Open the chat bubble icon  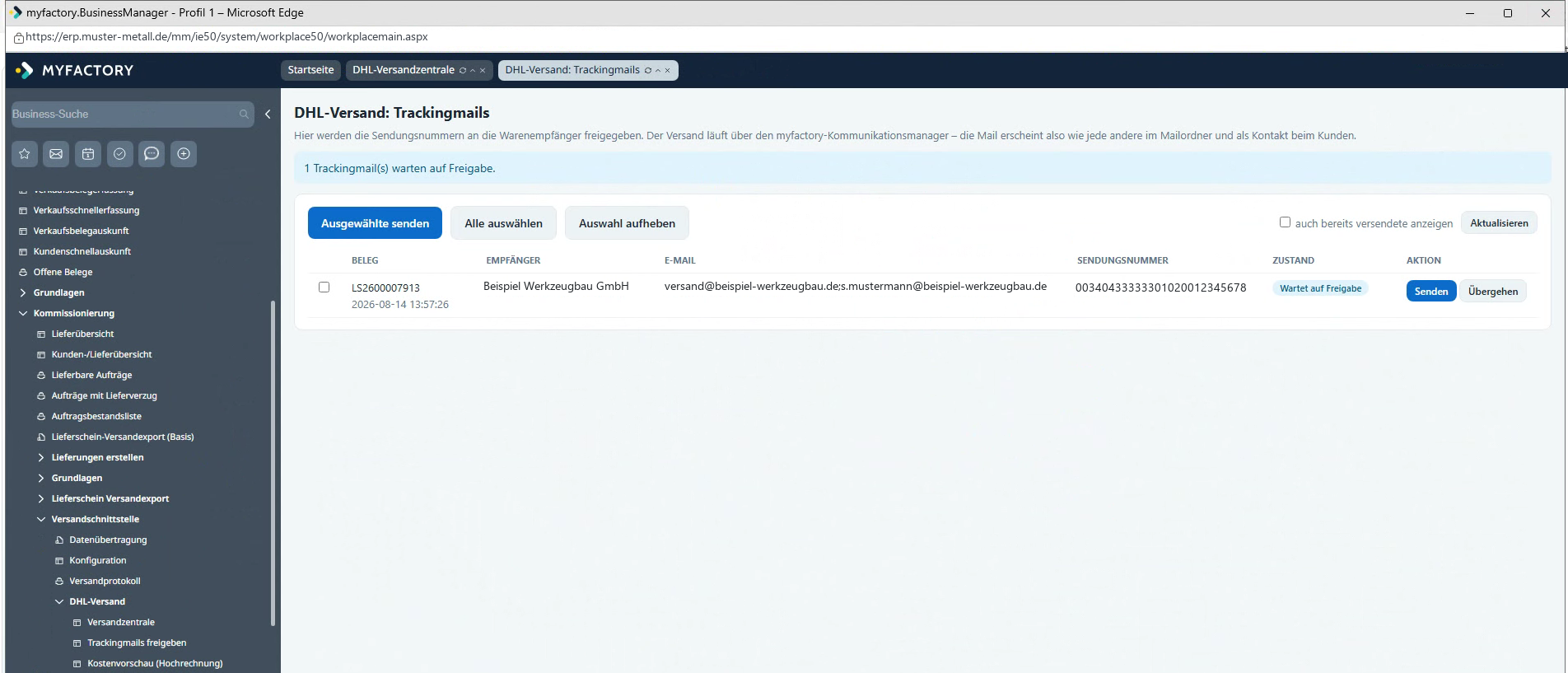coord(152,154)
